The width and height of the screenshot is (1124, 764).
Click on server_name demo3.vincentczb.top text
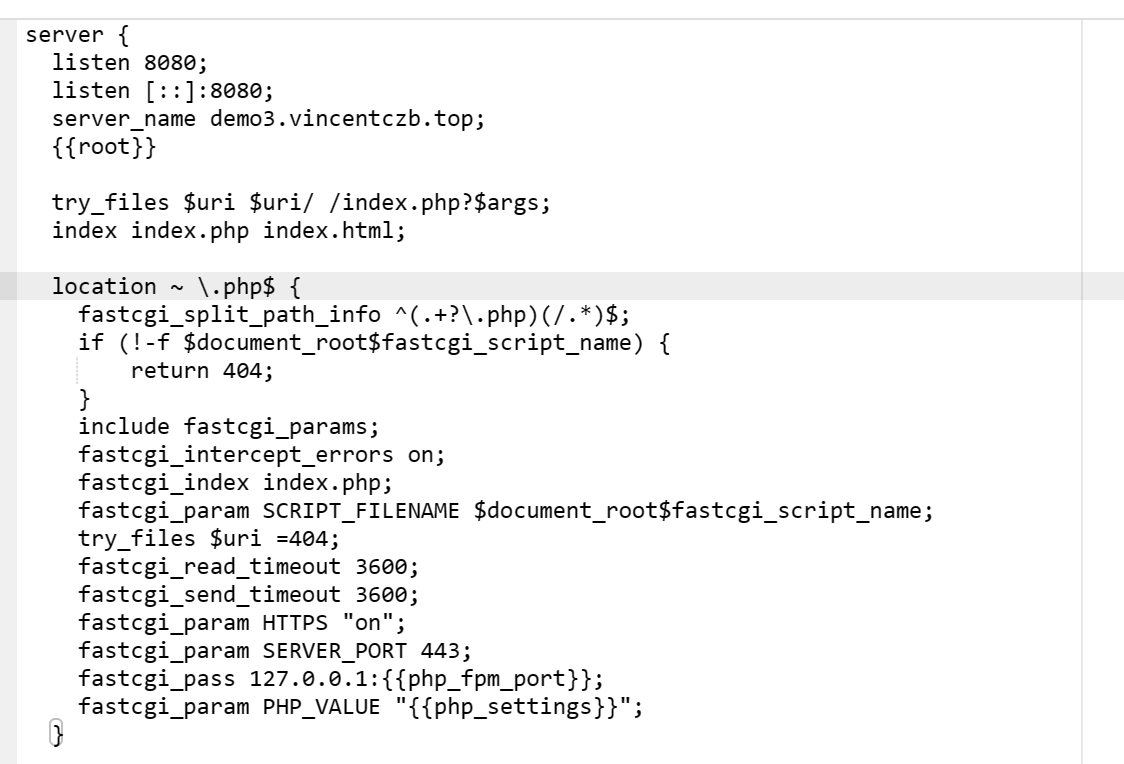click(268, 118)
